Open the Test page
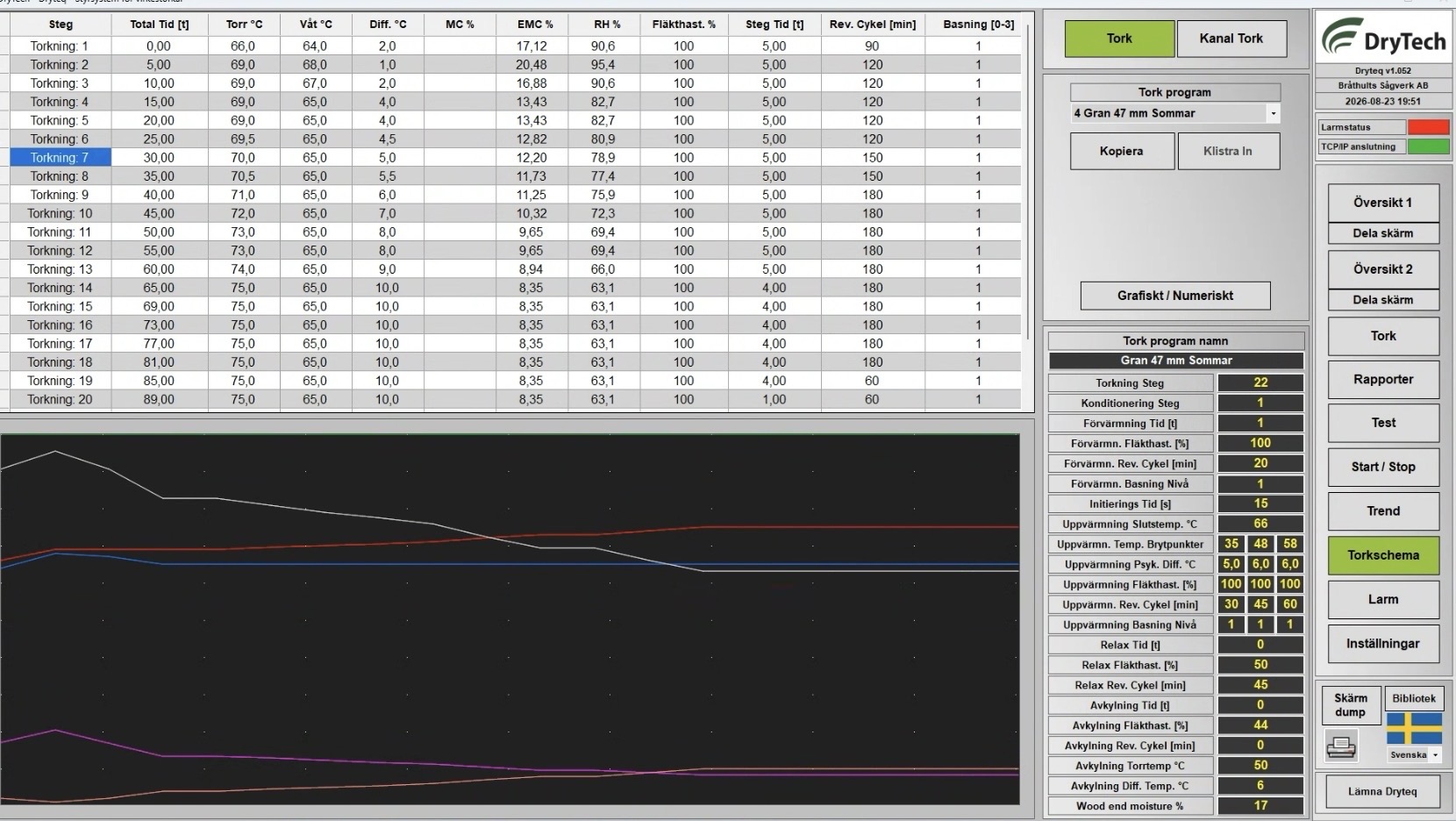This screenshot has width=1456, height=821. (x=1383, y=423)
